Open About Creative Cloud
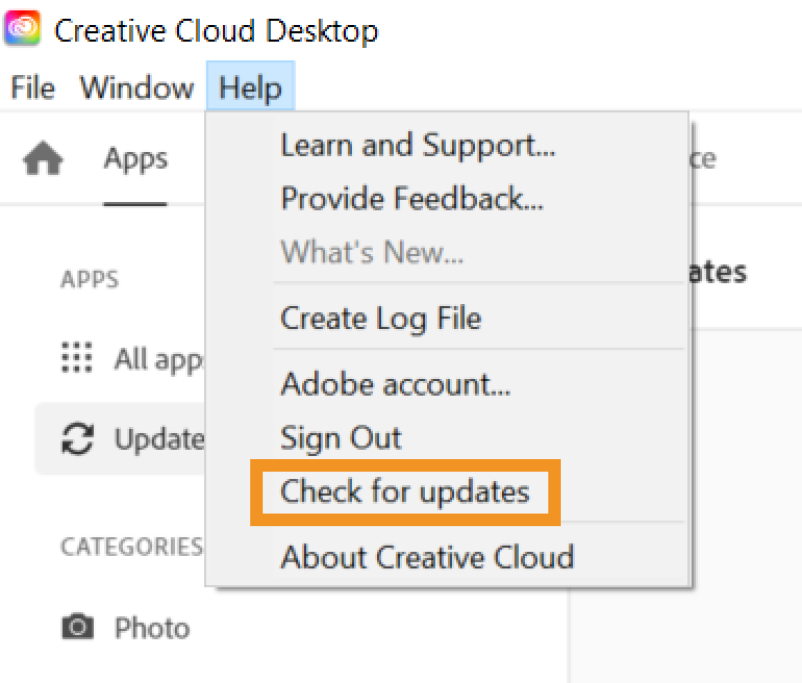The image size is (802, 683). point(427,557)
